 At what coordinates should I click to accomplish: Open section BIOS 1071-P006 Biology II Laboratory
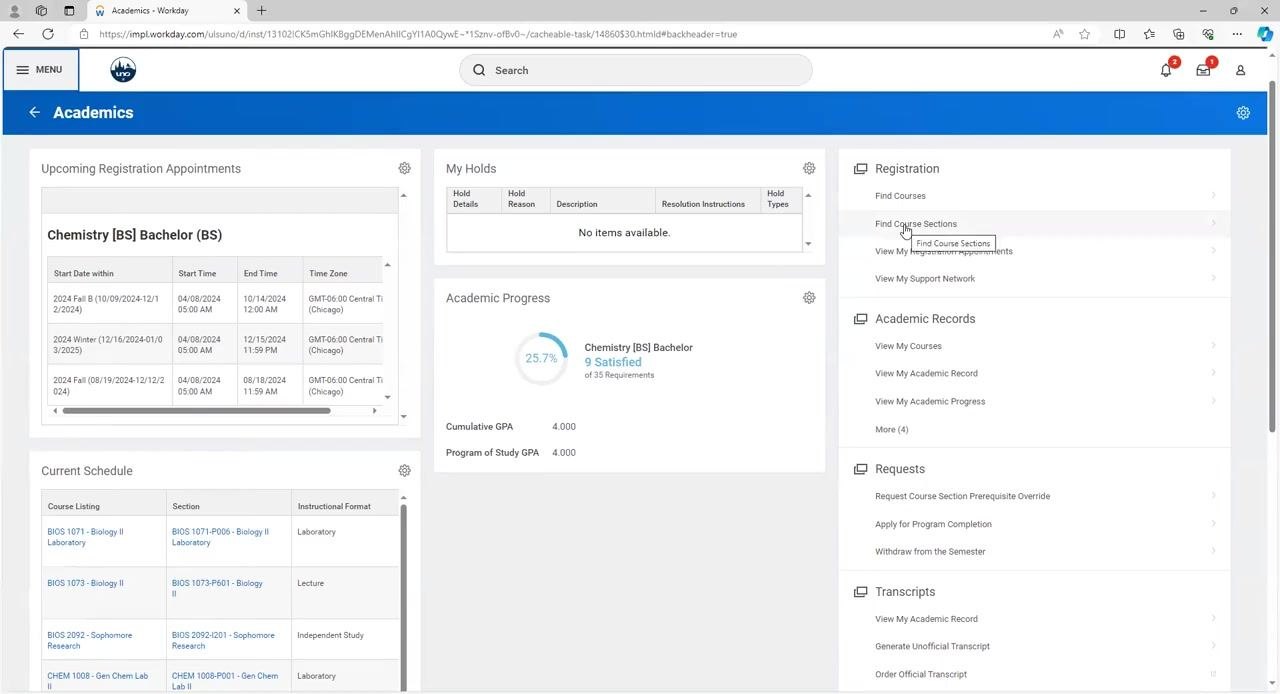pos(220,537)
